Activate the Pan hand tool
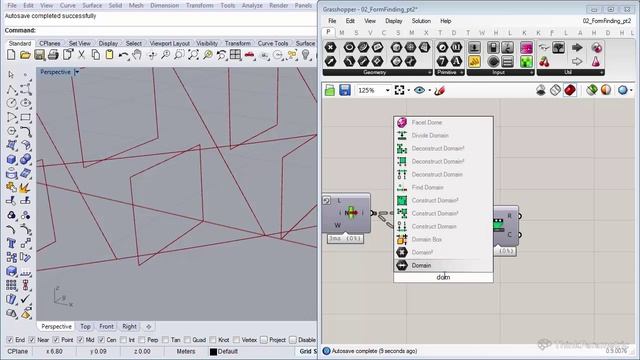 [137, 55]
